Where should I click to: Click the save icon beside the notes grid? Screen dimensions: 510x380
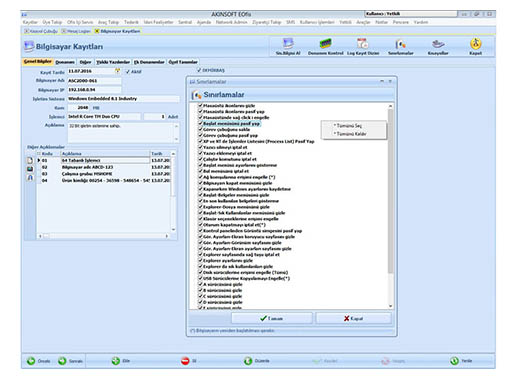(30, 169)
